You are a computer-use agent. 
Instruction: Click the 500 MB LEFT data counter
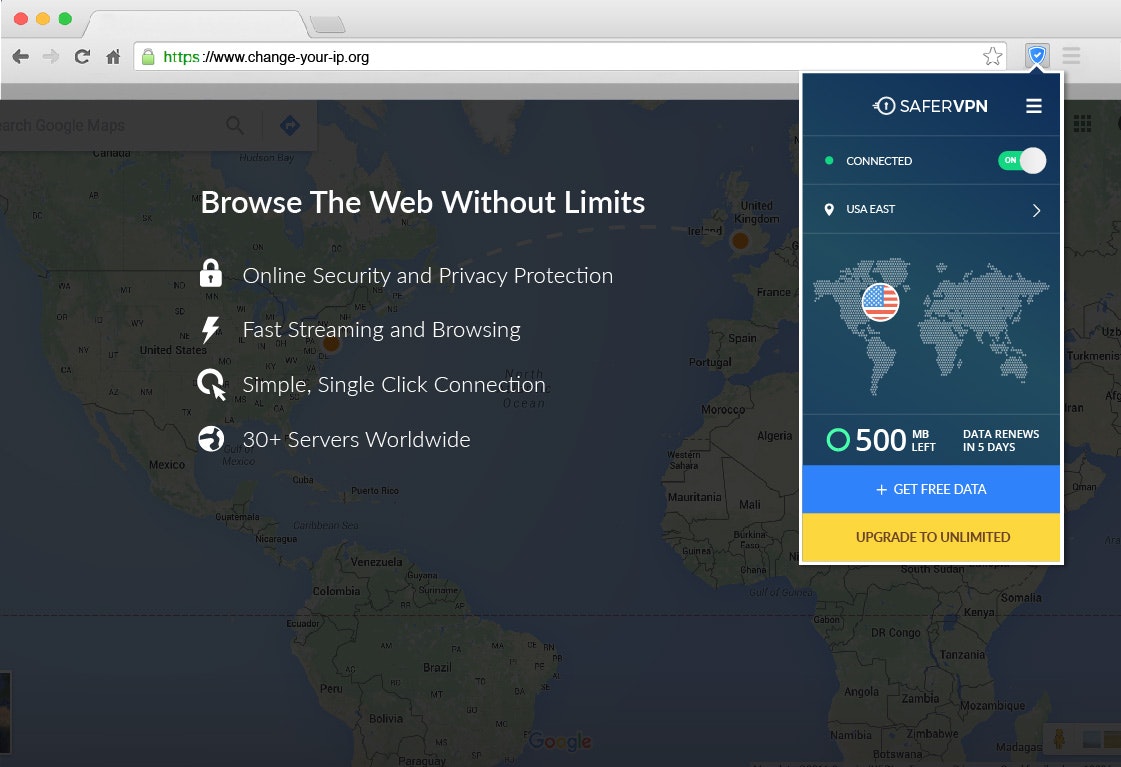tap(895, 440)
